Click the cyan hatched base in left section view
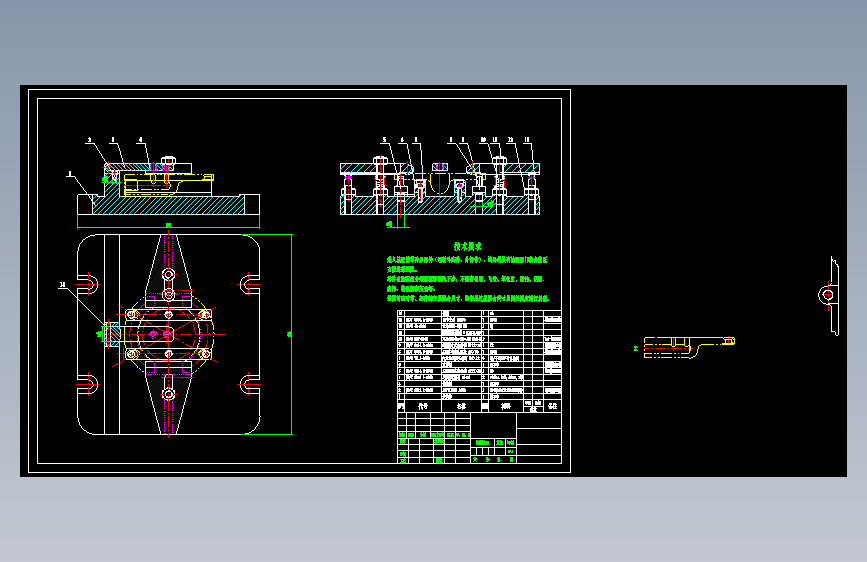Screen dimensions: 867x562 [168, 205]
